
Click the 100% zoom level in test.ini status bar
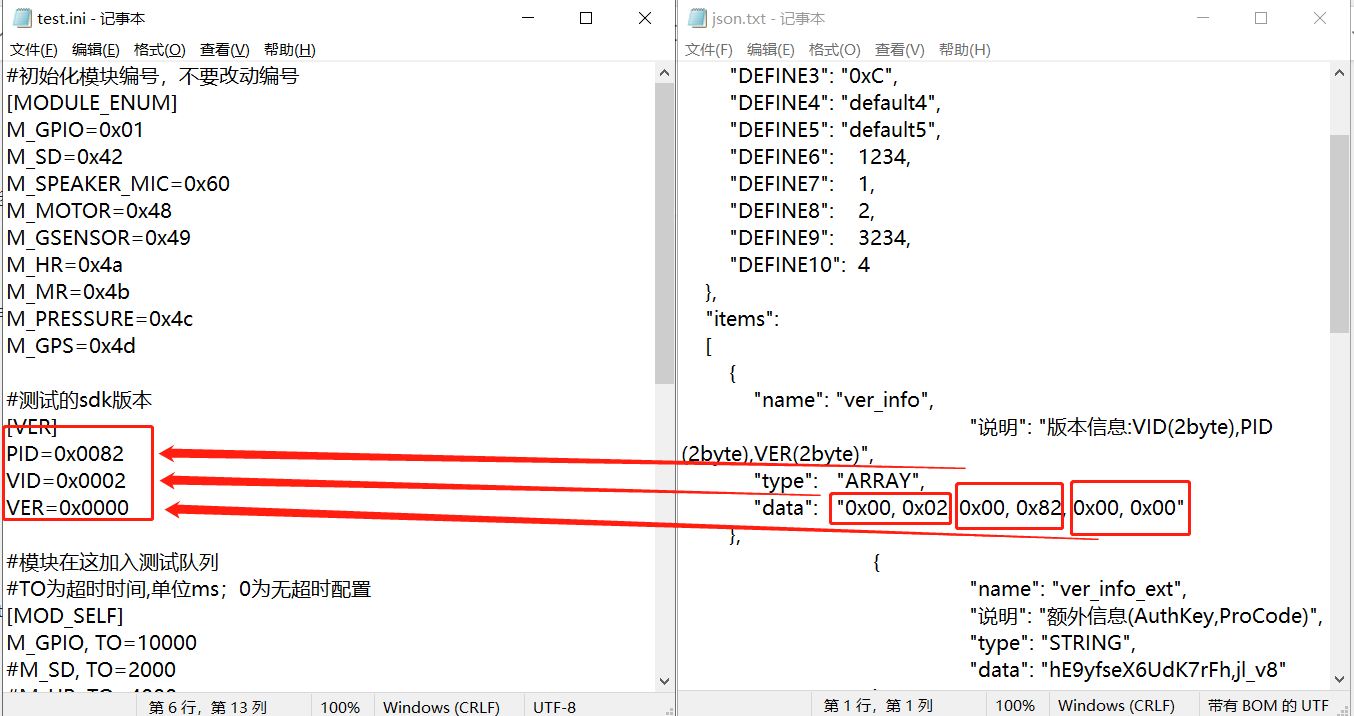(340, 707)
